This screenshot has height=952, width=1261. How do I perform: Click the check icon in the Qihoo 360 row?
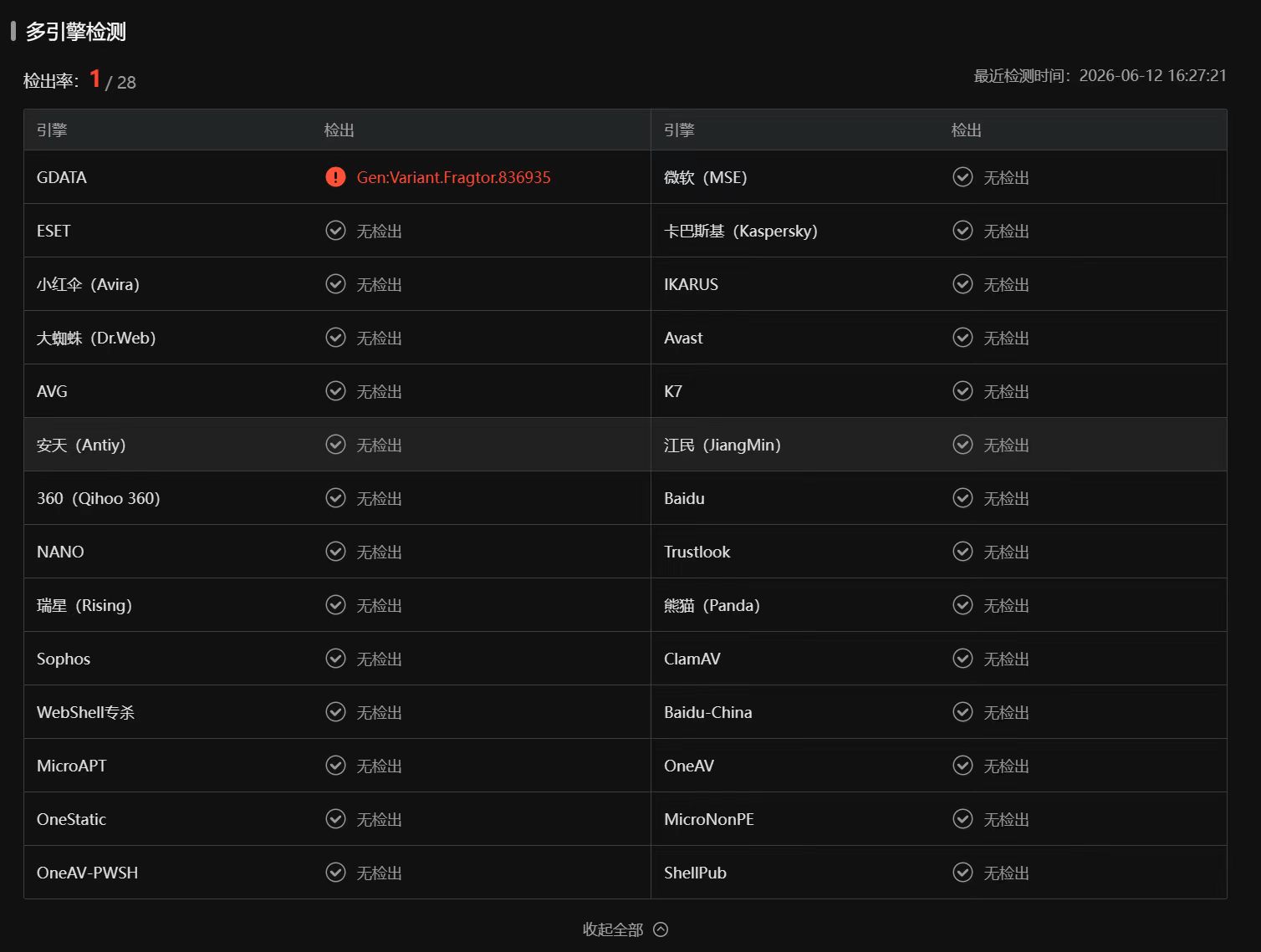coord(335,498)
